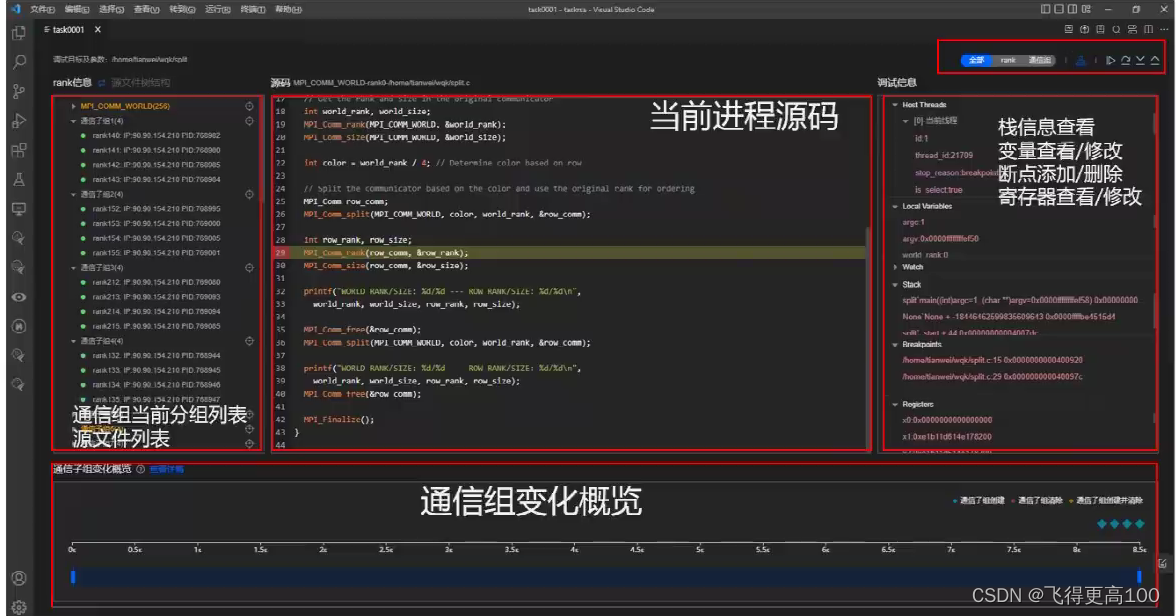
Task: Collapse the 通信子组2(4) group
Action: click(x=74, y=194)
